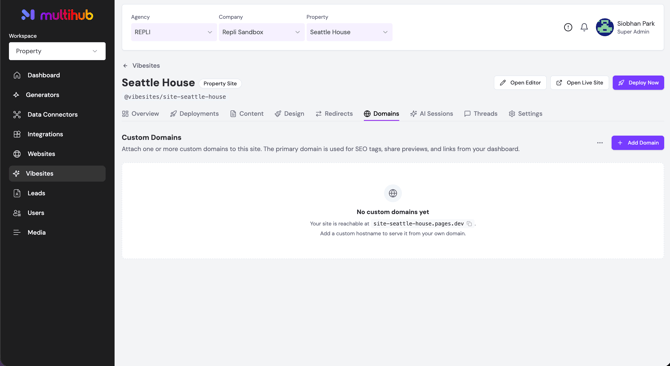
Task: Click the @vibesites/site-seattle-house slug text
Action: 175,97
